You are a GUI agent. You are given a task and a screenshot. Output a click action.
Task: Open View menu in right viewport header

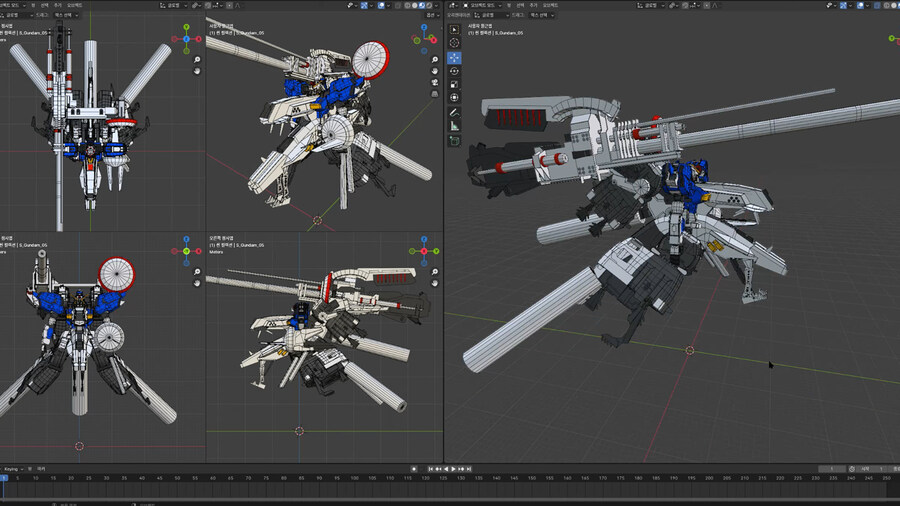click(509, 5)
